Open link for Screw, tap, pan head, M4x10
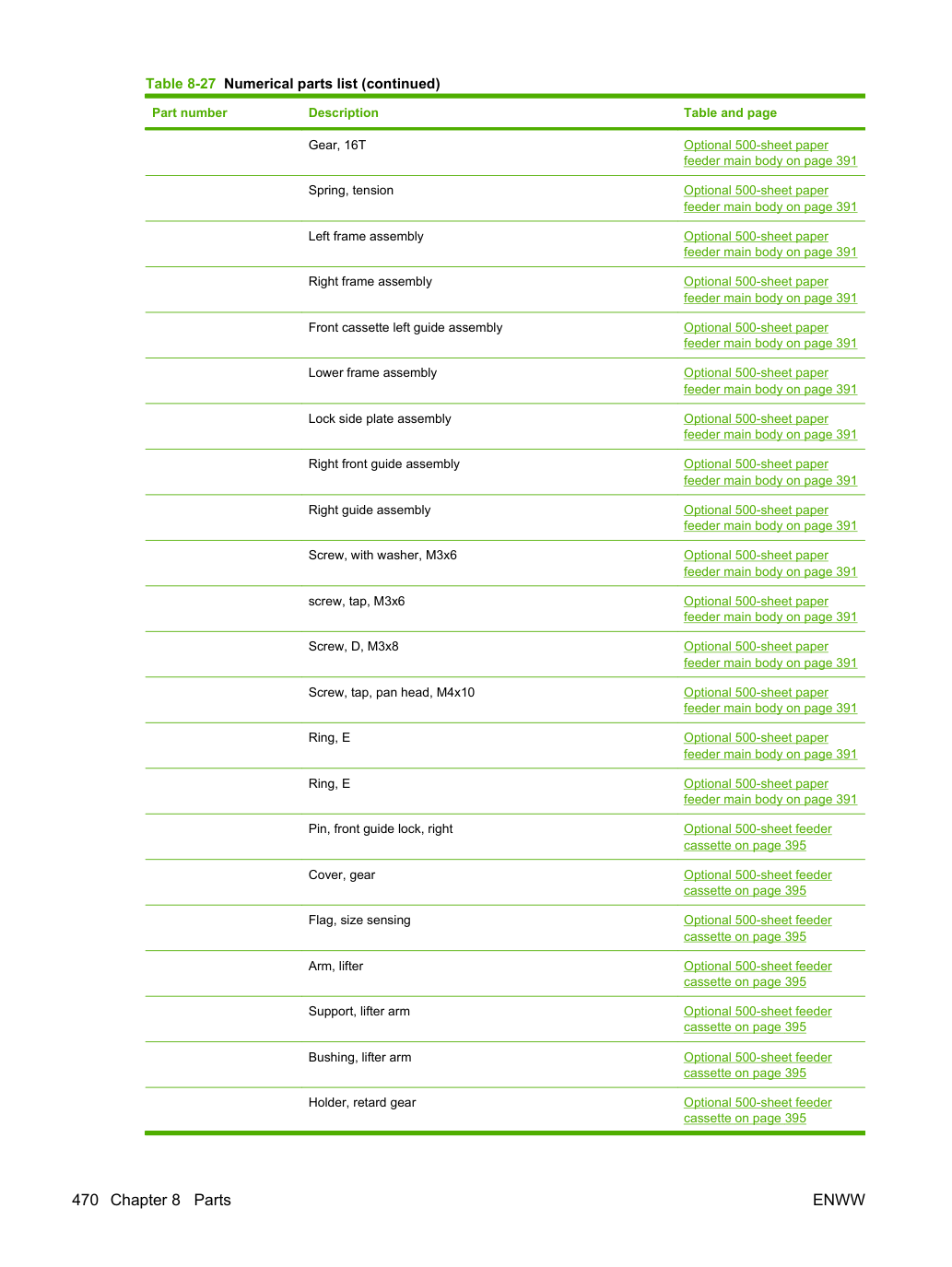952x1267 pixels. pos(770,700)
